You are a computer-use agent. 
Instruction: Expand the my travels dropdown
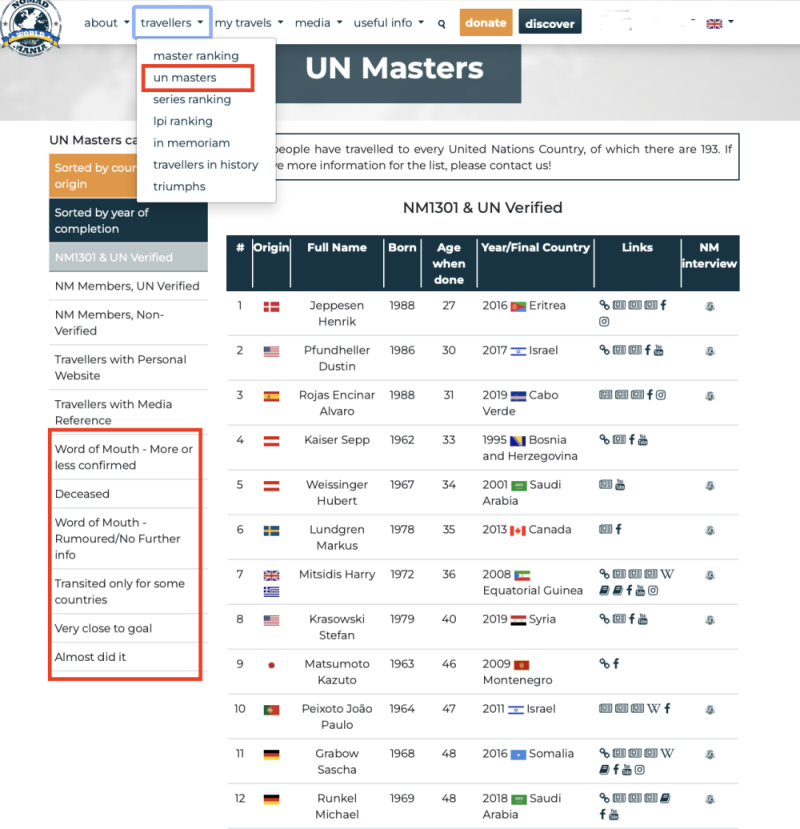point(249,22)
